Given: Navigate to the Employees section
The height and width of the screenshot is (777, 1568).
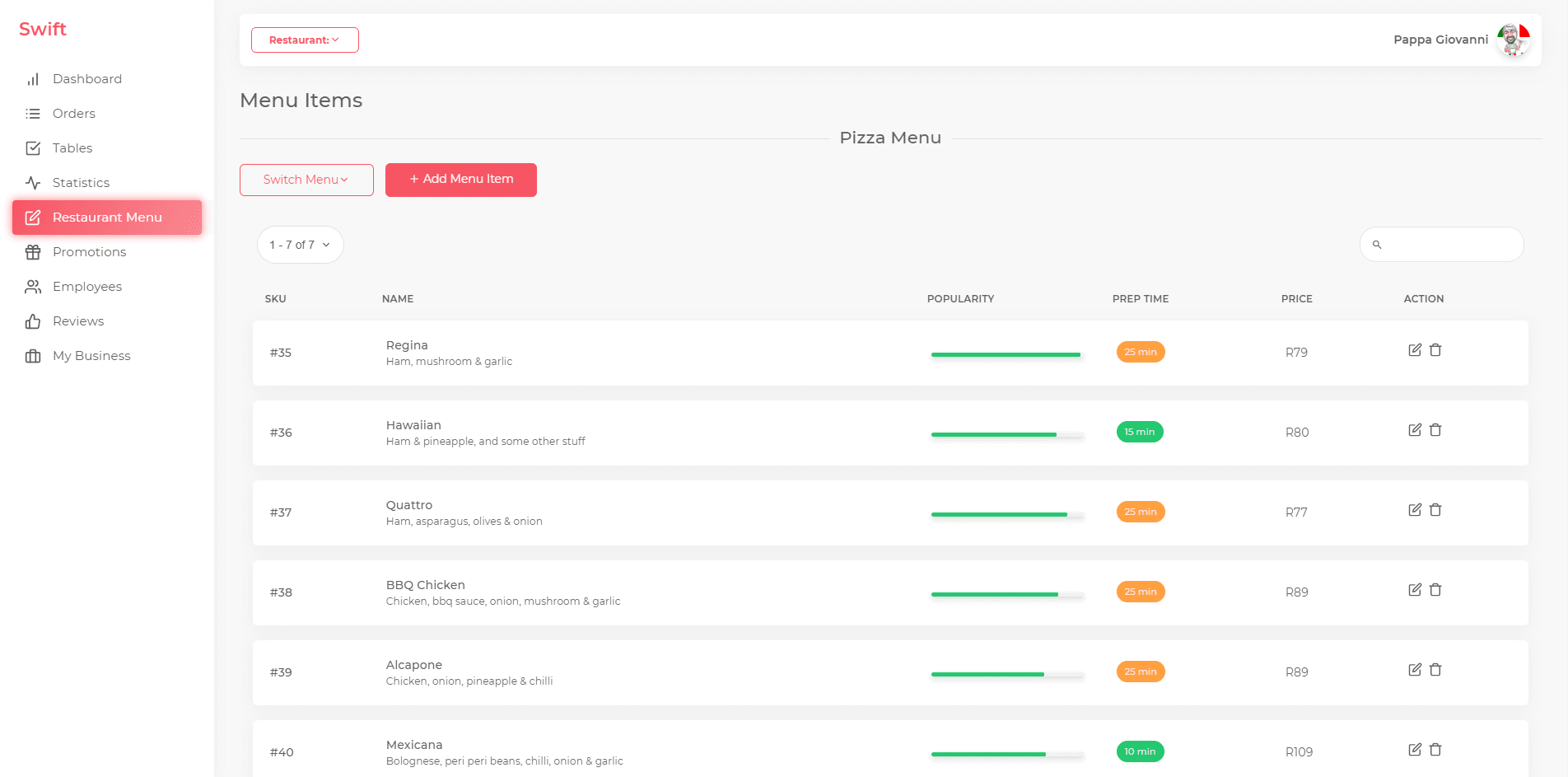Looking at the screenshot, I should coord(86,287).
